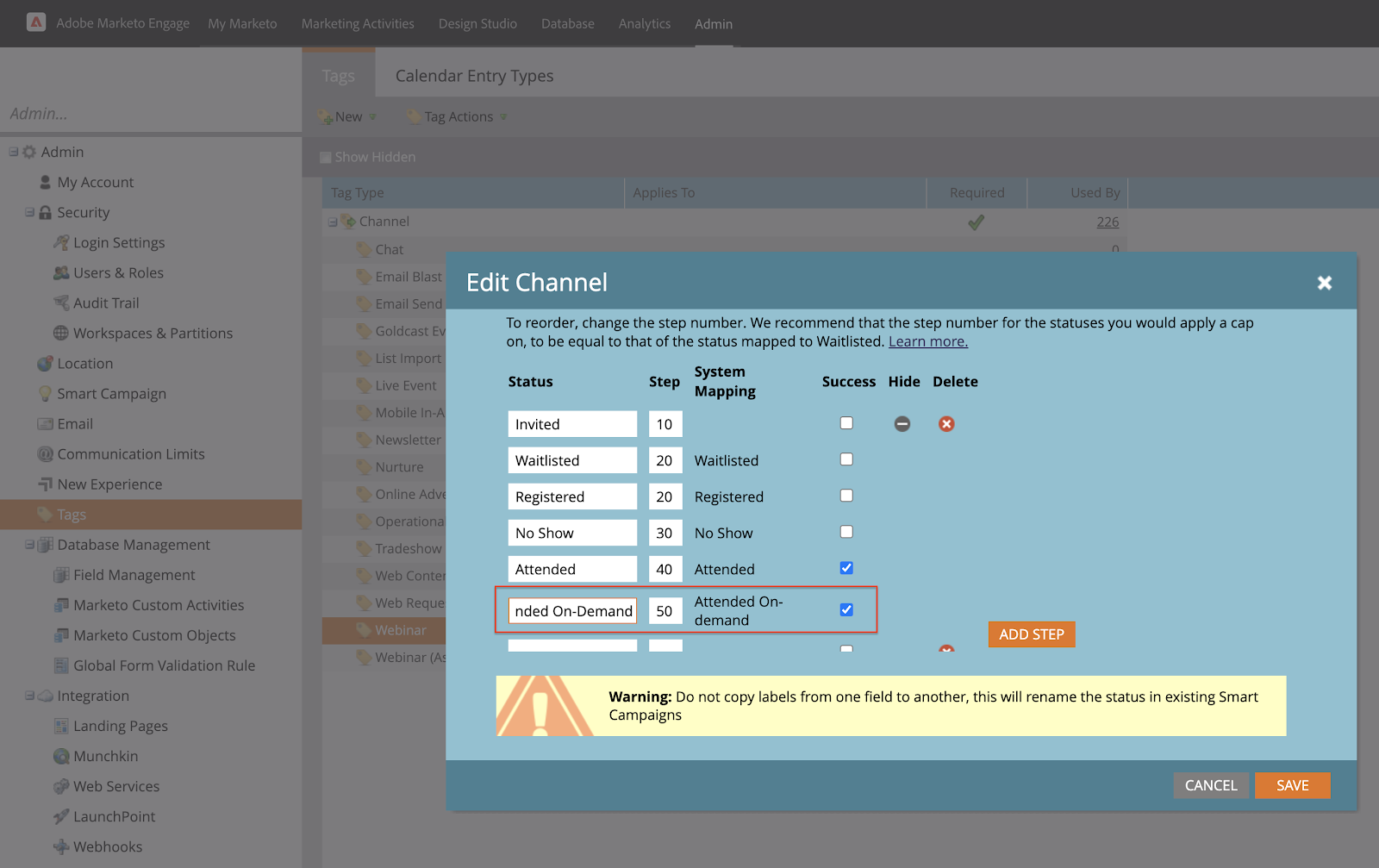Click the No Show status name field
This screenshot has height=868, width=1379.
point(572,533)
